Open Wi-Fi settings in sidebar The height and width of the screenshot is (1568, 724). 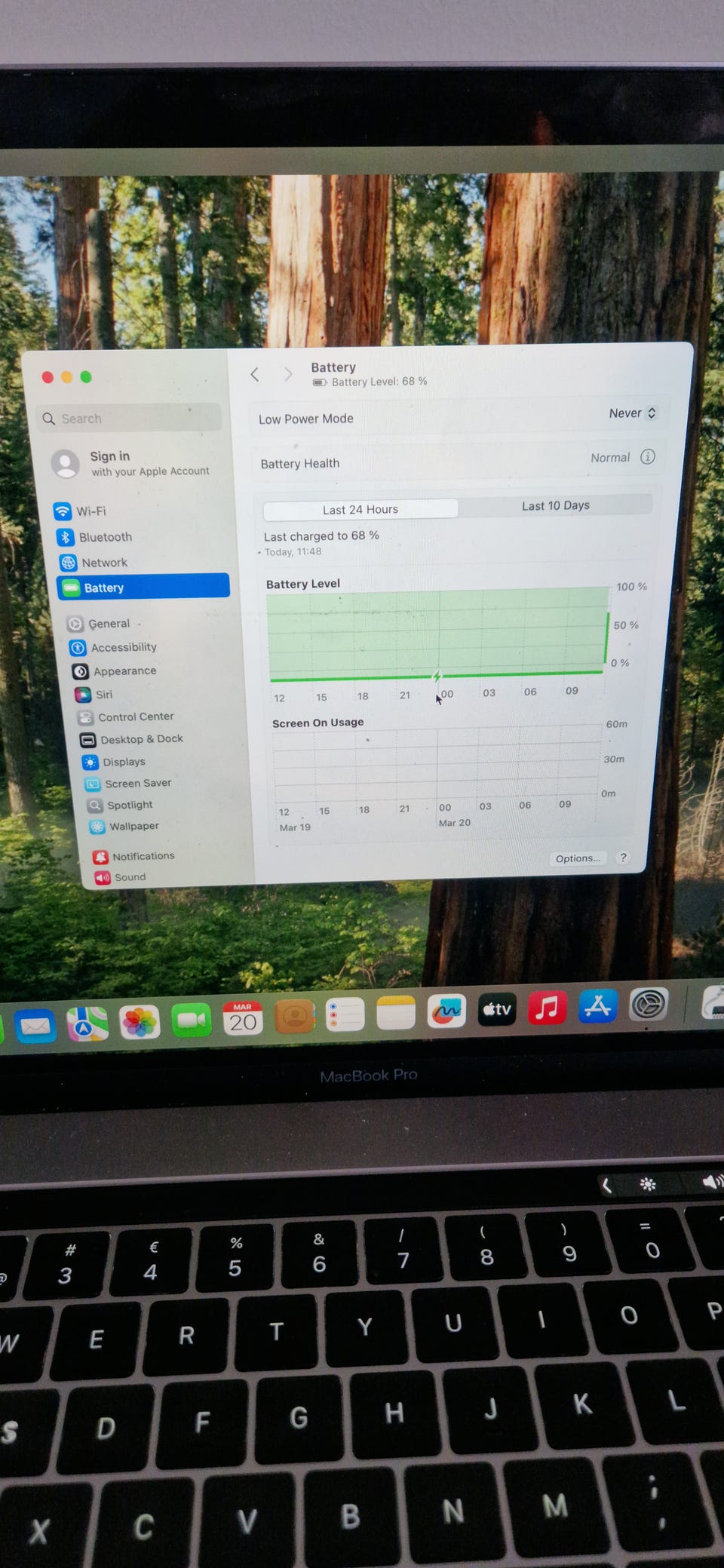(x=81, y=511)
